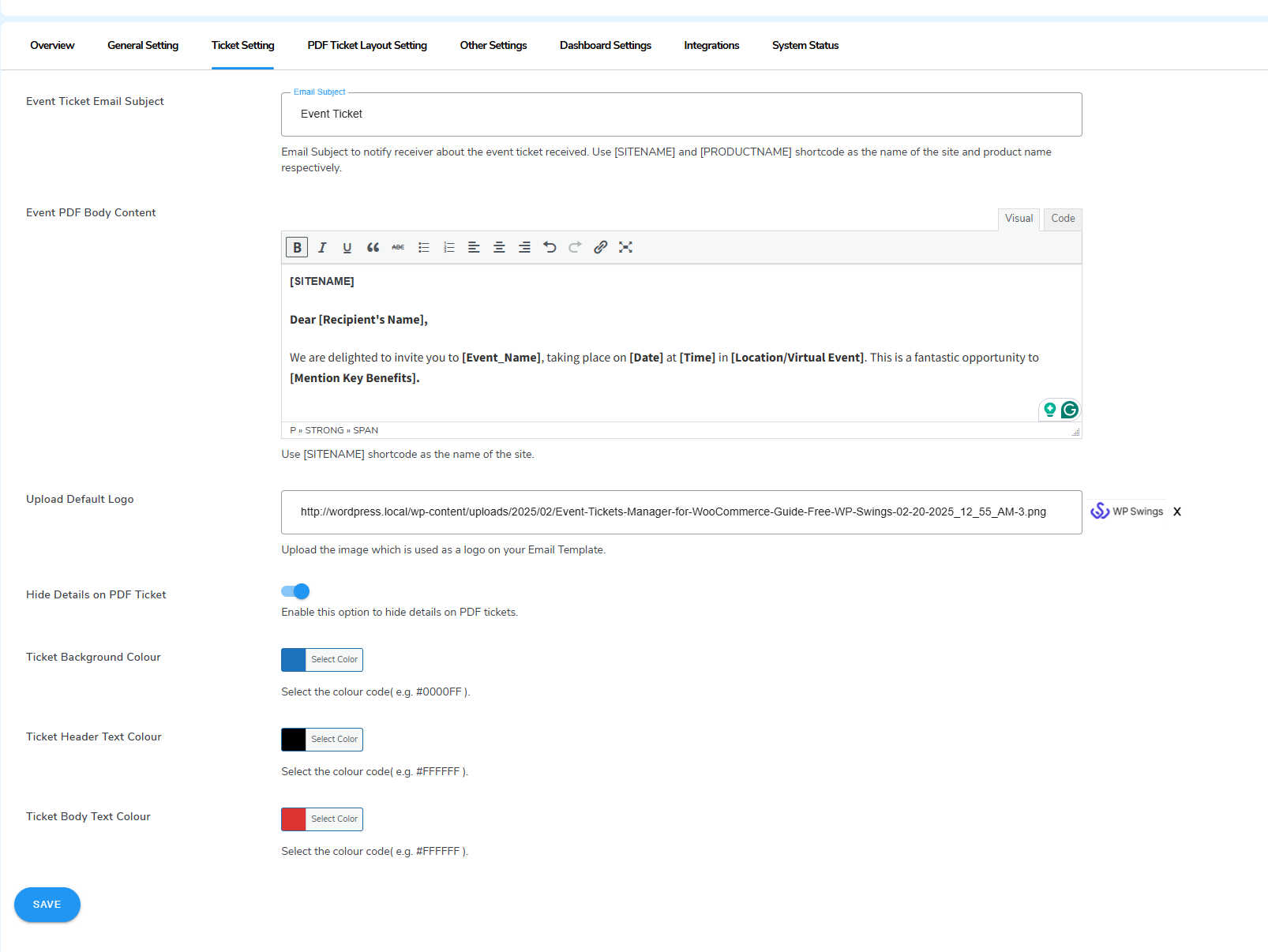Viewport: 1268px width, 952px height.
Task: Click Select Color for Ticket Background Colour
Action: pyautogui.click(x=334, y=660)
